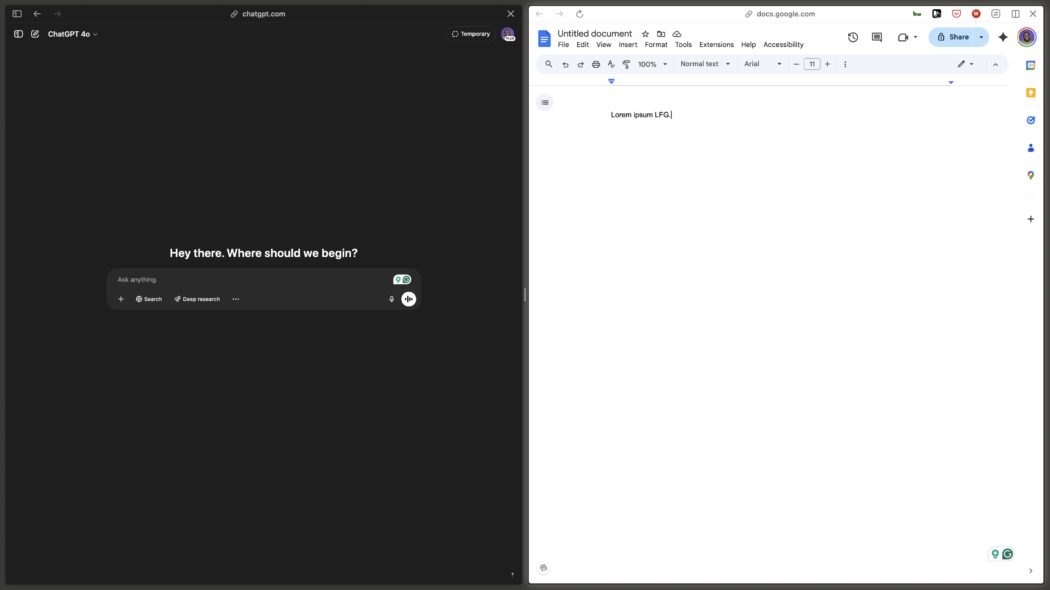The height and width of the screenshot is (590, 1050).
Task: Open the Tools menu in Docs
Action: 681,44
